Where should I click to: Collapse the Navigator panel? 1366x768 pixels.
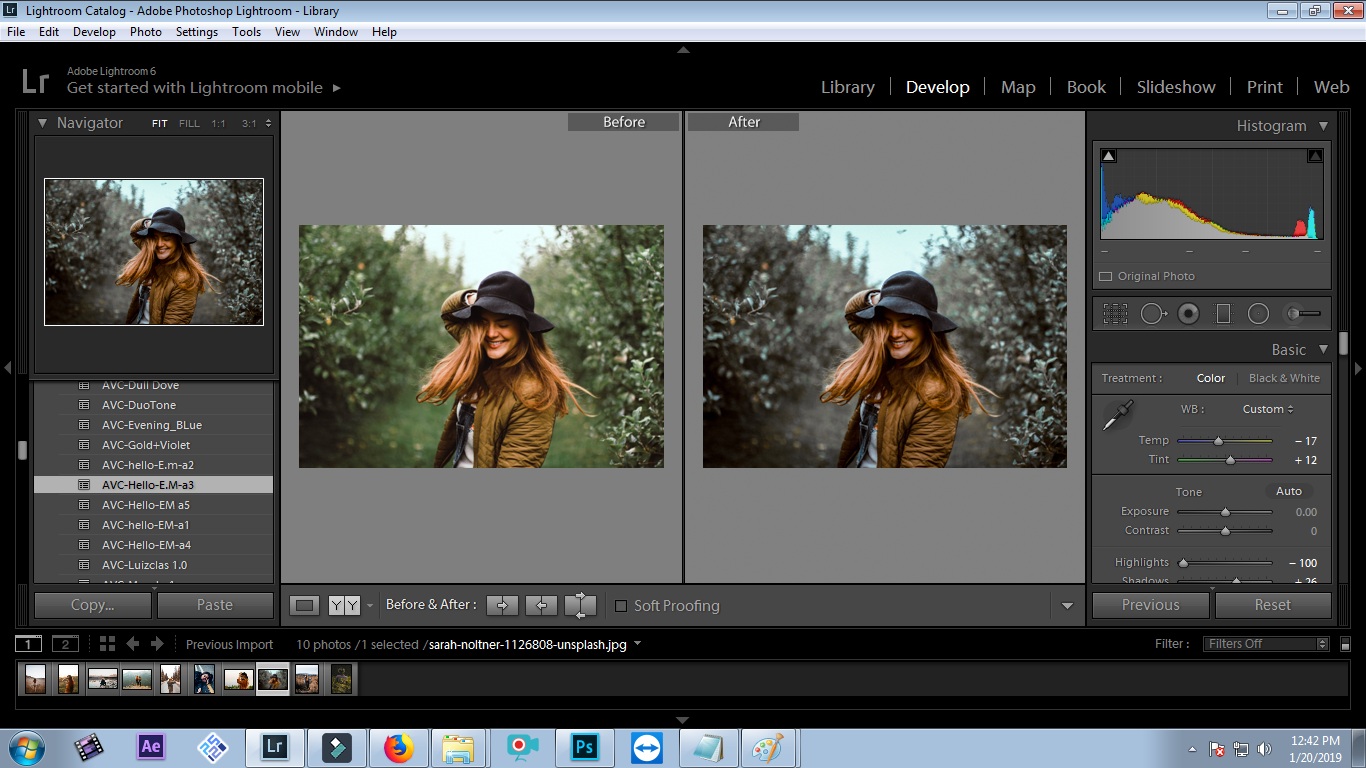(43, 123)
